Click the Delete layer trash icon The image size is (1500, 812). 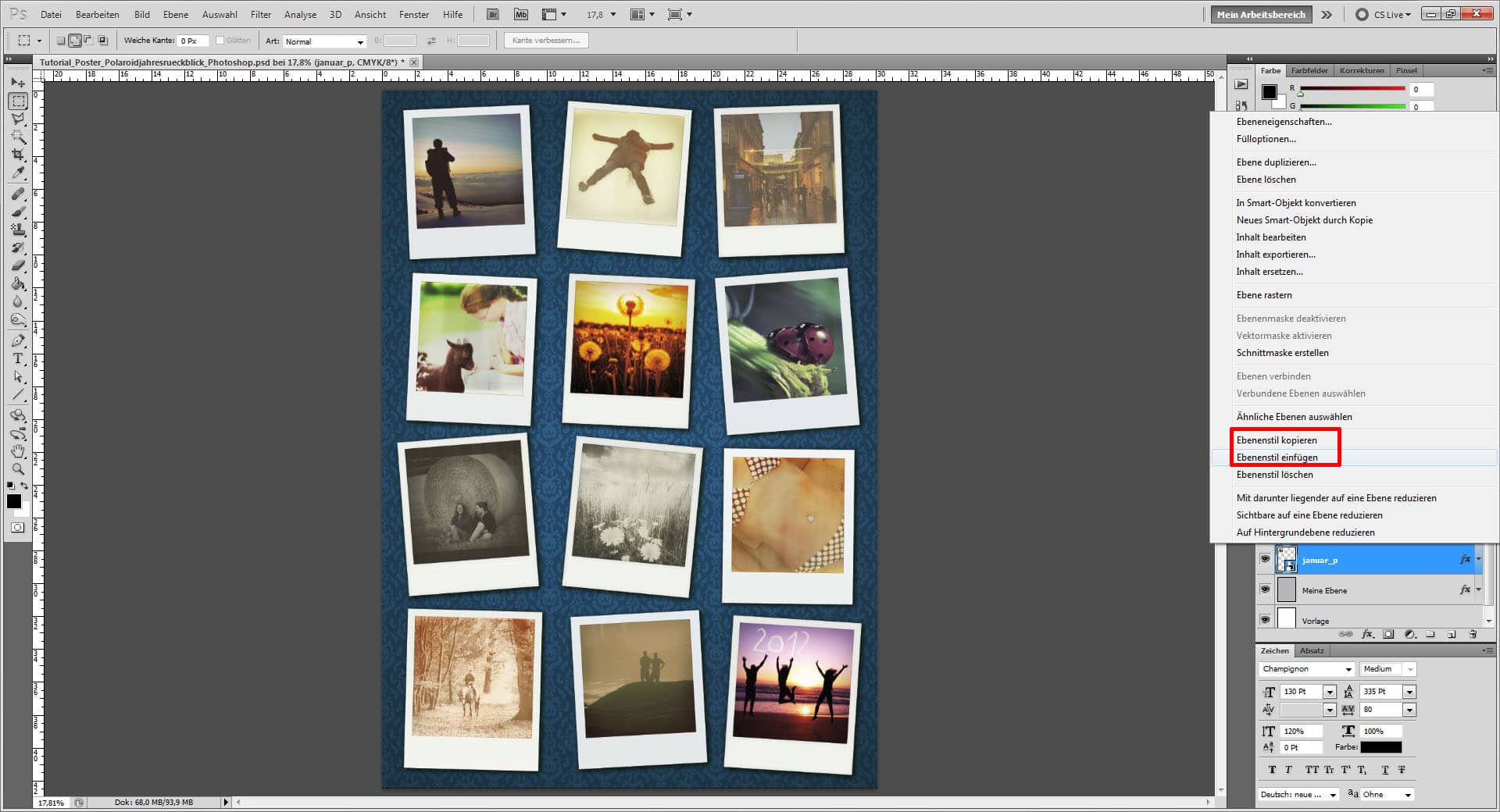(x=1473, y=635)
